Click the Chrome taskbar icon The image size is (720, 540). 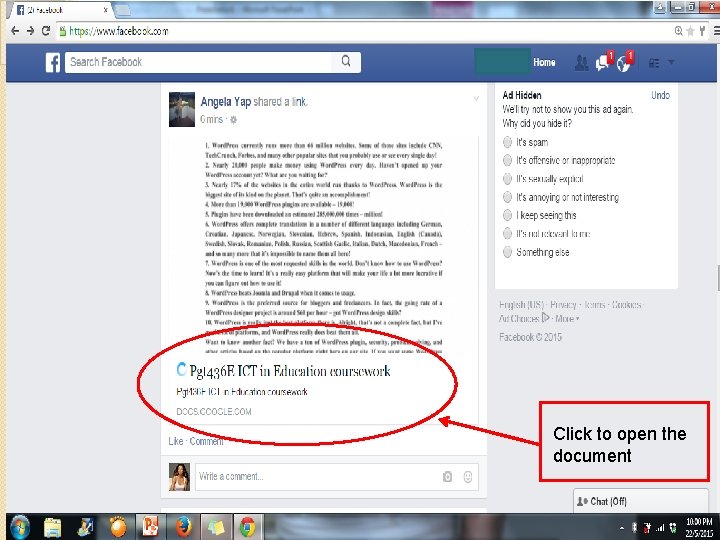[x=248, y=527]
